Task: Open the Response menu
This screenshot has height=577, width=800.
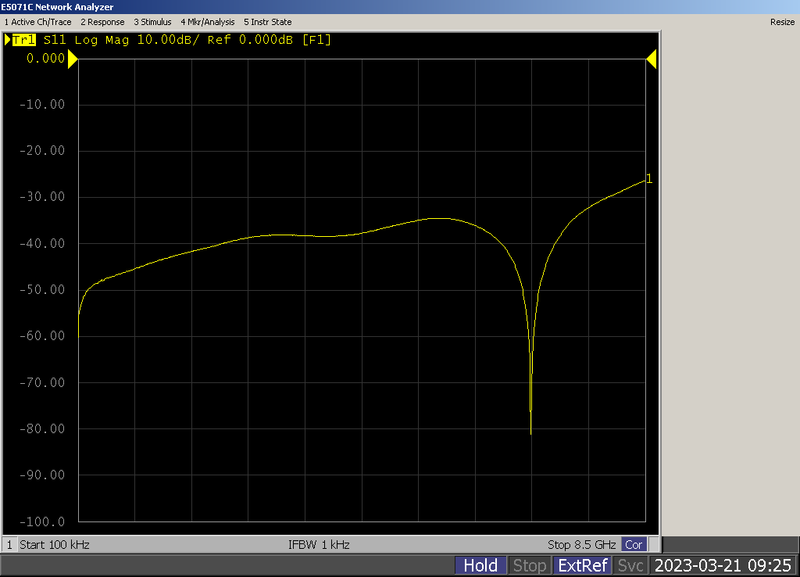Action: point(103,22)
